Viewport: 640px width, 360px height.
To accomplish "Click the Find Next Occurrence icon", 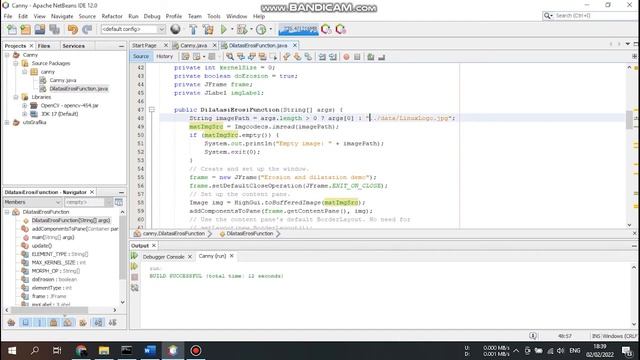I will click(x=251, y=57).
